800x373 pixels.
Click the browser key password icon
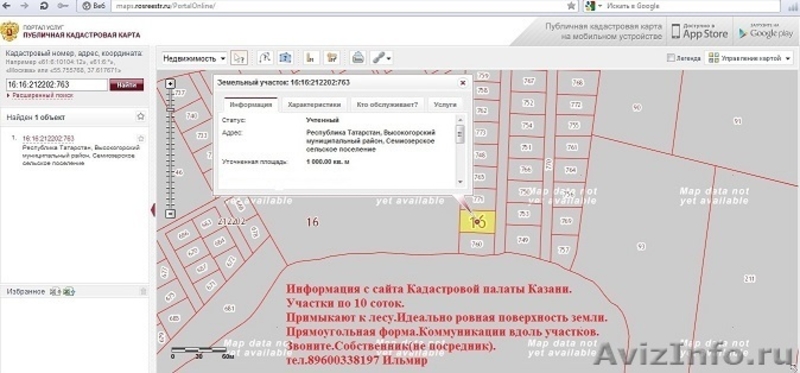click(63, 6)
